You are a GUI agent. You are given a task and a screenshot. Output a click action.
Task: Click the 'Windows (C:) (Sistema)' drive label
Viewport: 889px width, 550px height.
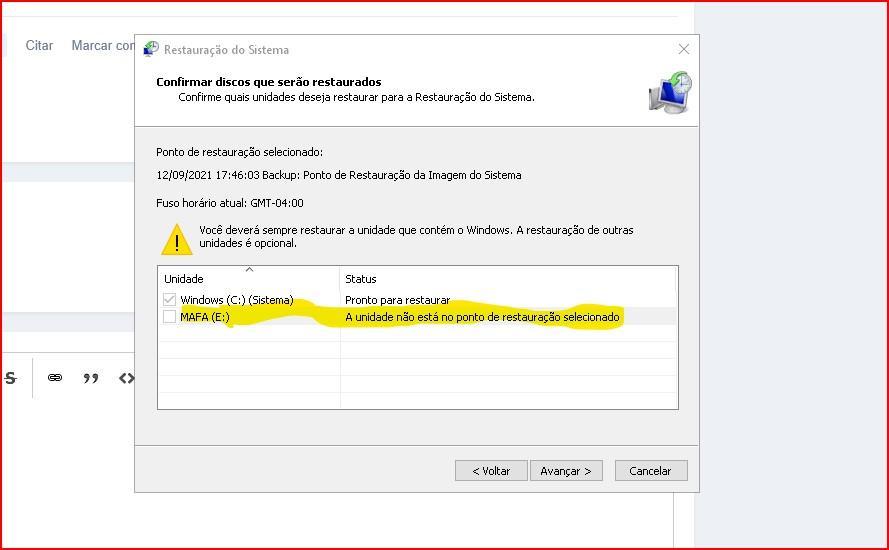(236, 299)
